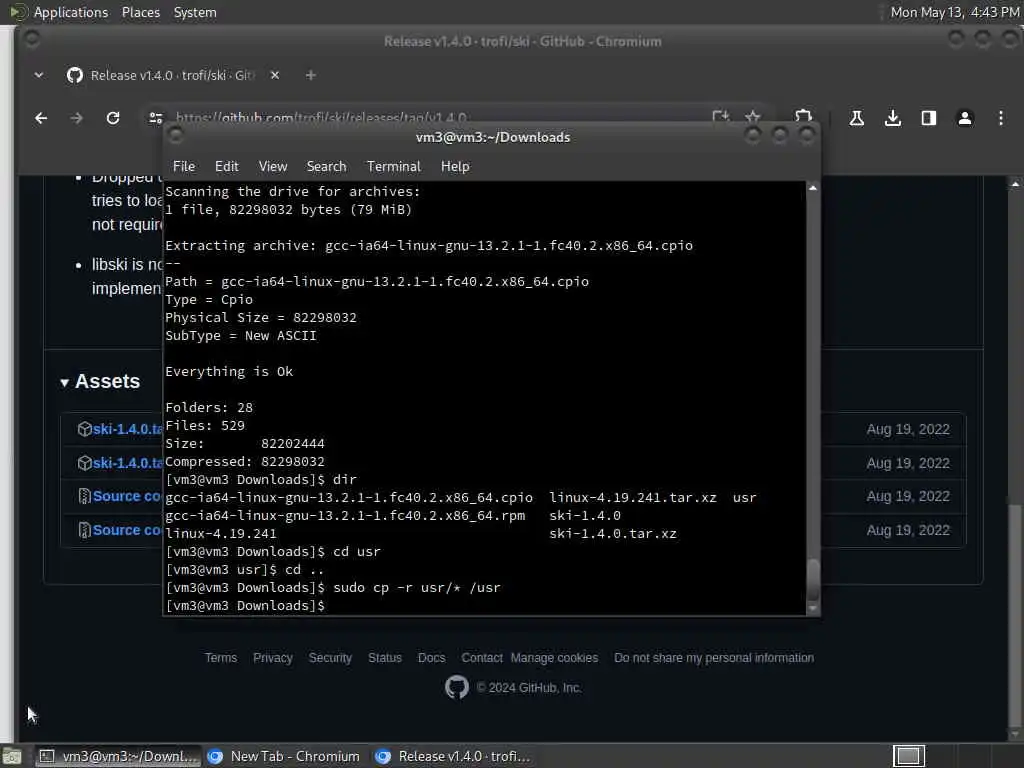Install page as app icon in address bar
The image size is (1024, 768).
(x=720, y=117)
